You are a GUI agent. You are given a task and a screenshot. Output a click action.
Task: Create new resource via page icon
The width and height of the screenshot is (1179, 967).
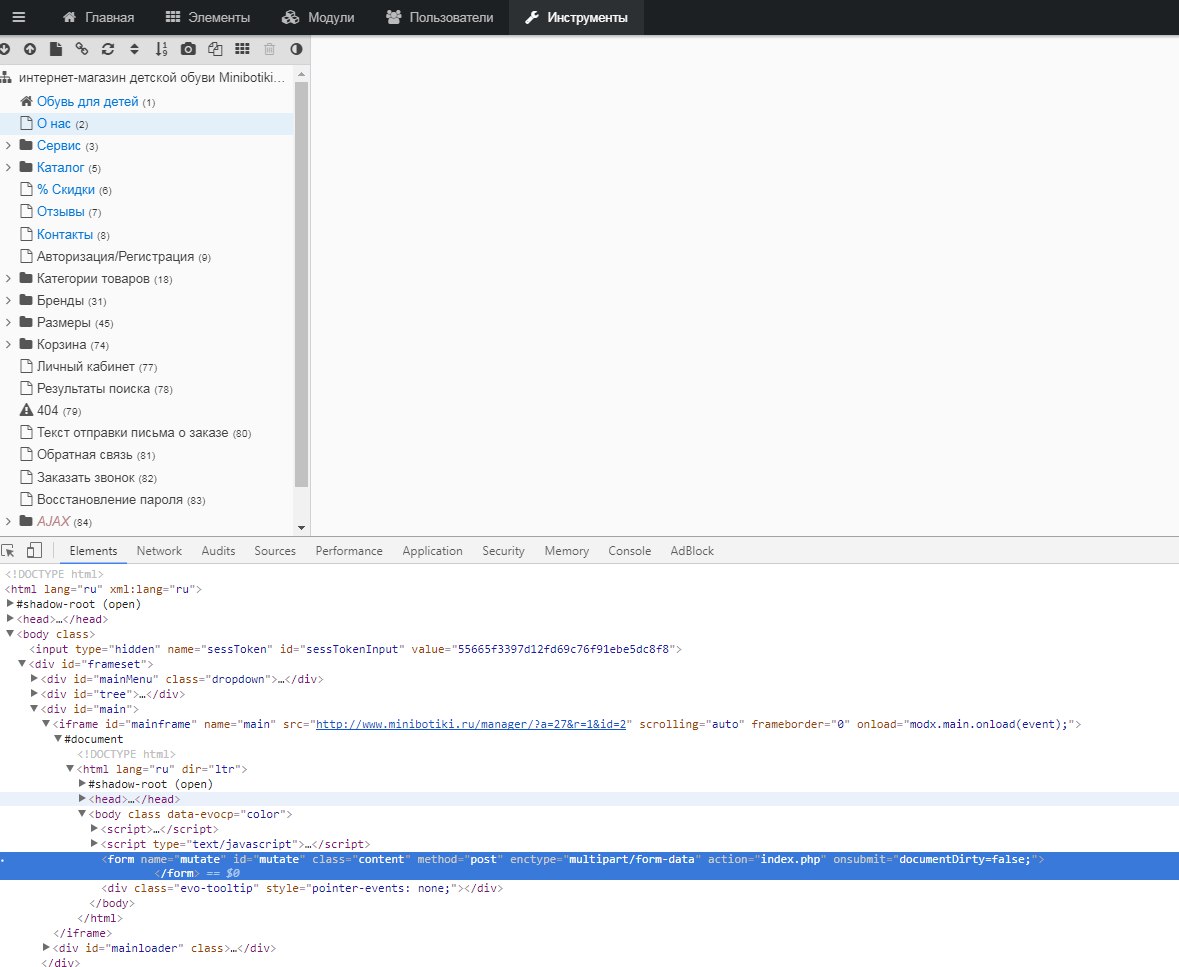[x=56, y=49]
